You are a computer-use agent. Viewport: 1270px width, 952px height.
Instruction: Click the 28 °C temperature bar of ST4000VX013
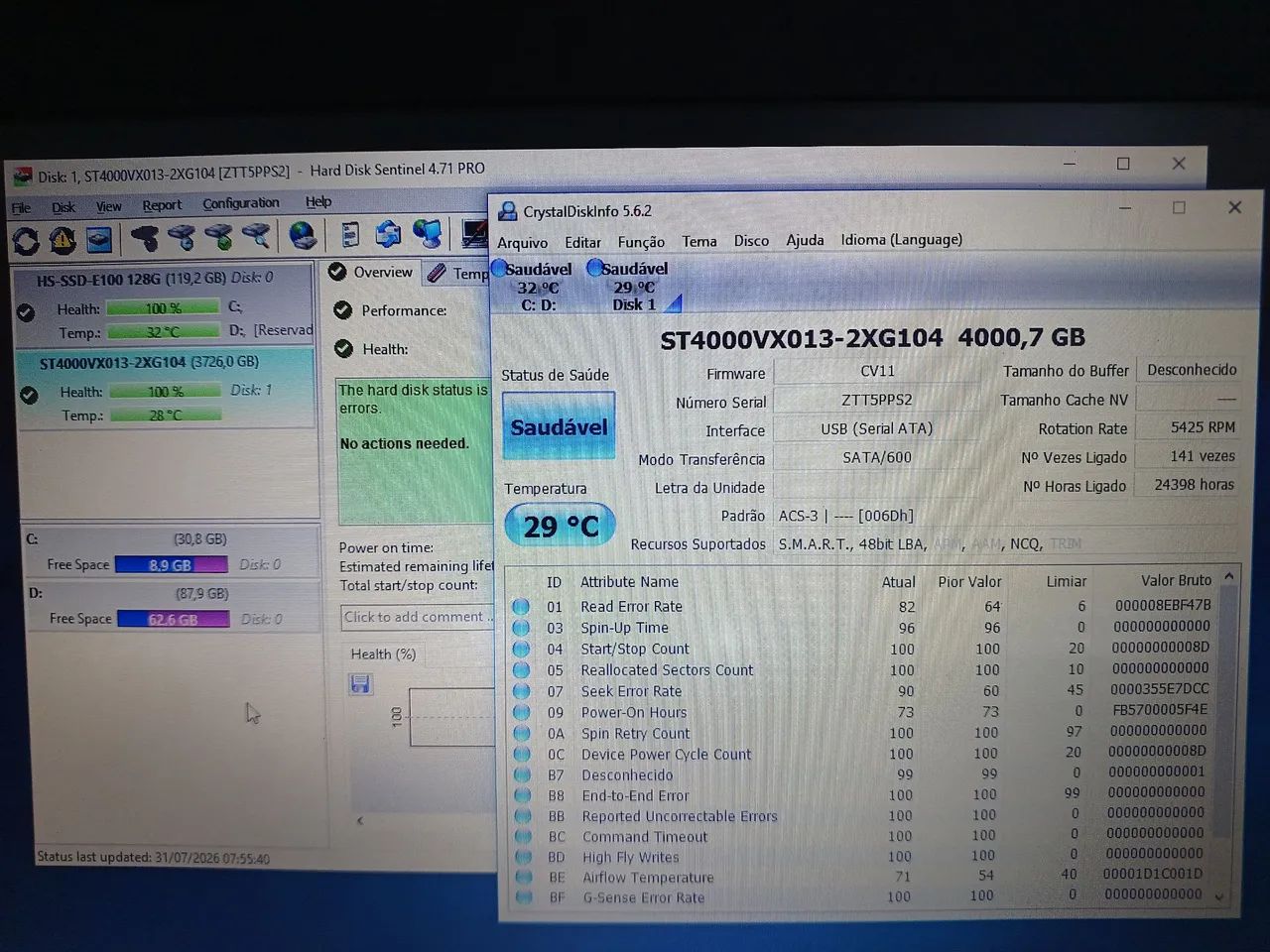click(165, 416)
